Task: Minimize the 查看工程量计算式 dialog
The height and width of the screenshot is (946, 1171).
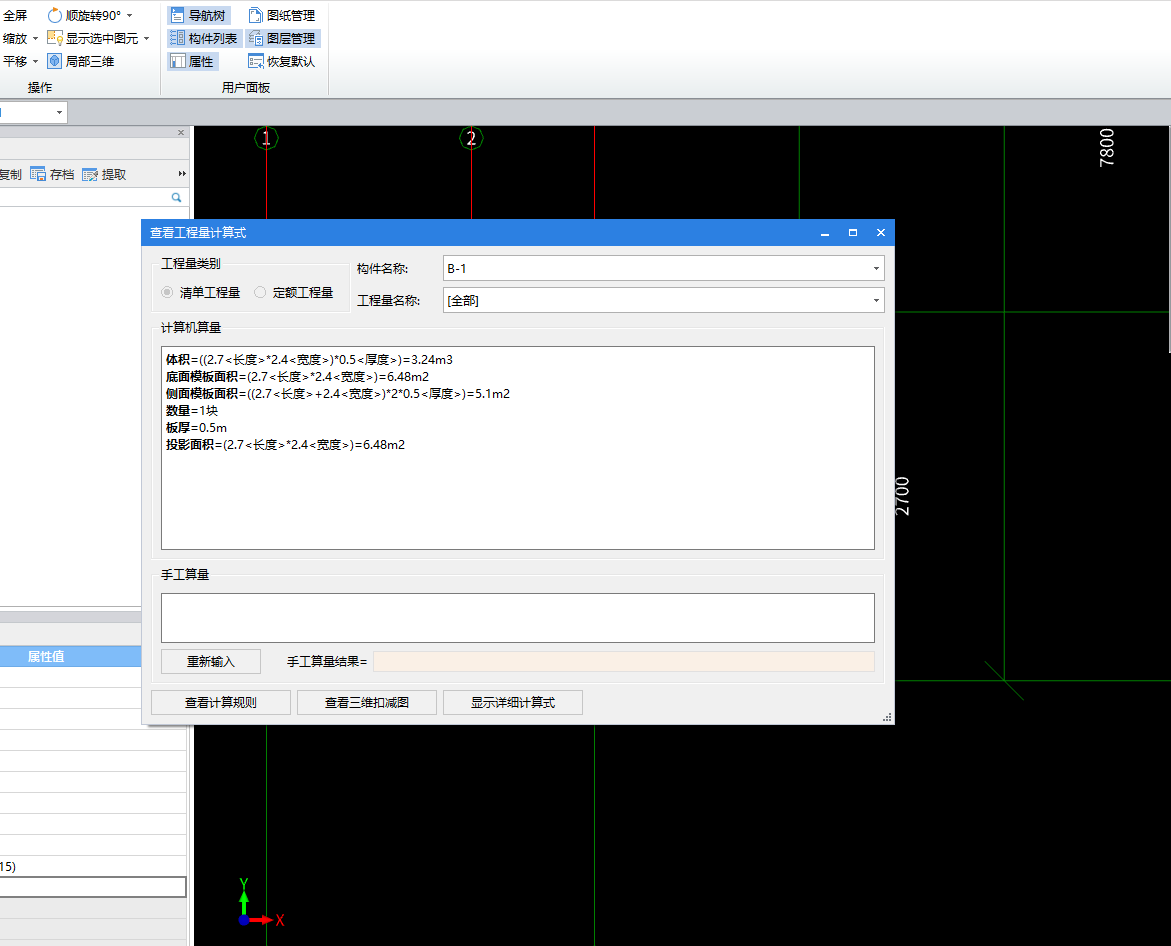Action: point(825,233)
